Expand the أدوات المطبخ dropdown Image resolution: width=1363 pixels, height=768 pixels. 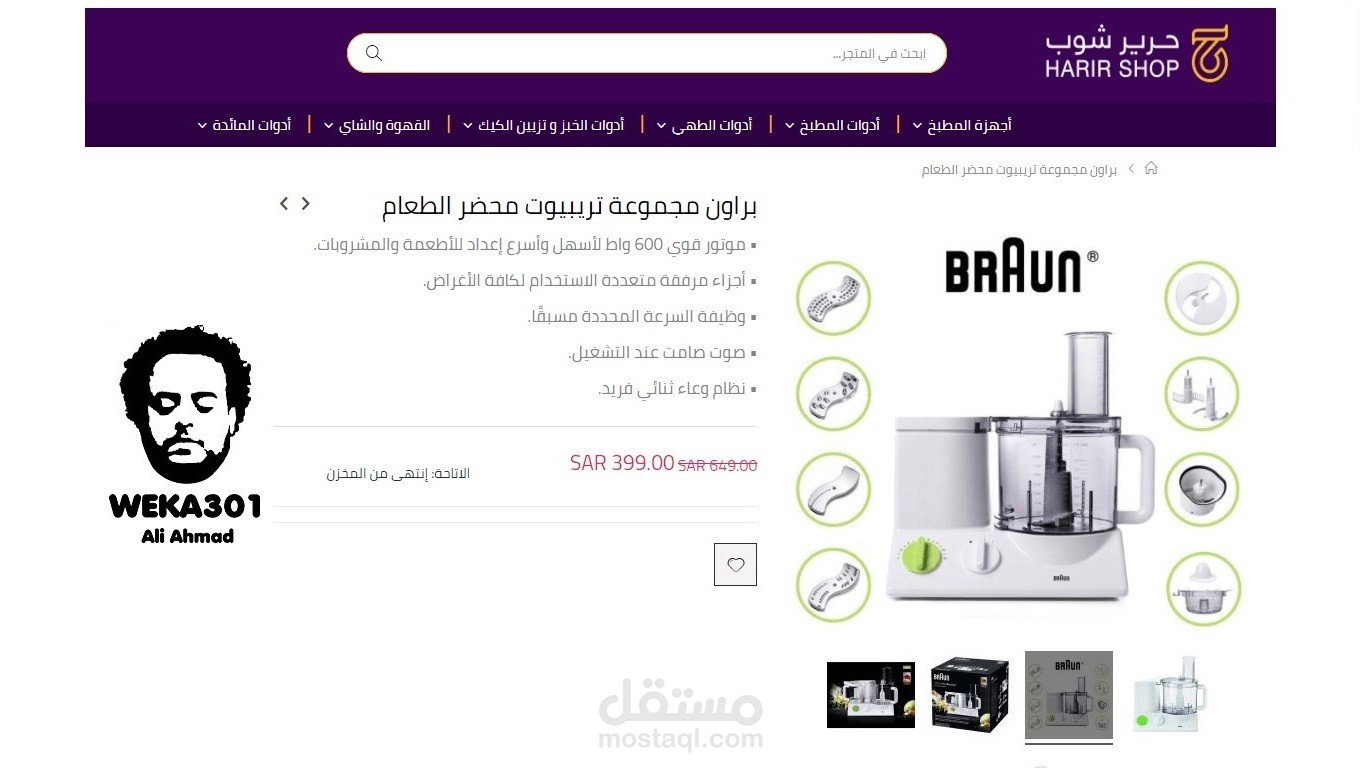coord(832,125)
